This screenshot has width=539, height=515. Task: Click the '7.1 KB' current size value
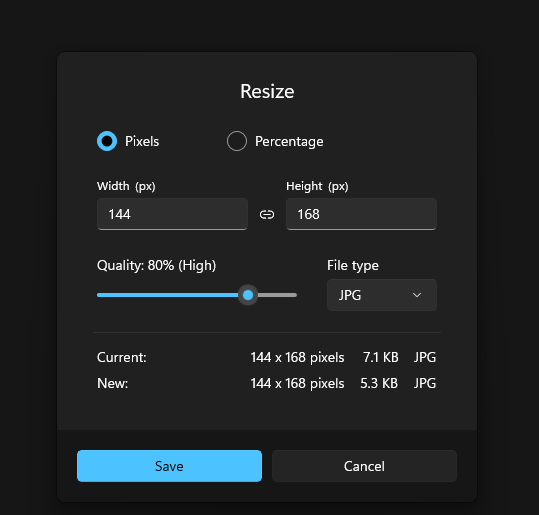click(381, 358)
